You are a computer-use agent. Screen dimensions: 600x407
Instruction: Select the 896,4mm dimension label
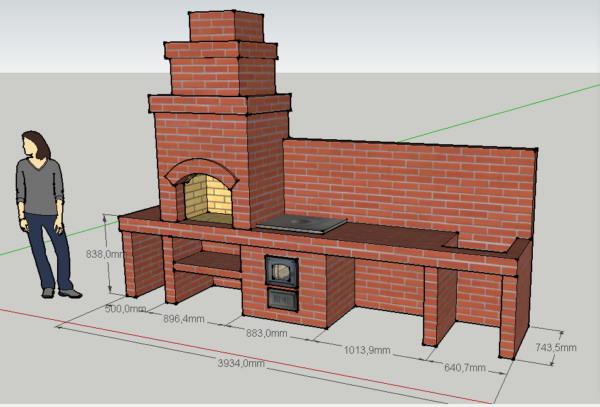[x=184, y=319]
